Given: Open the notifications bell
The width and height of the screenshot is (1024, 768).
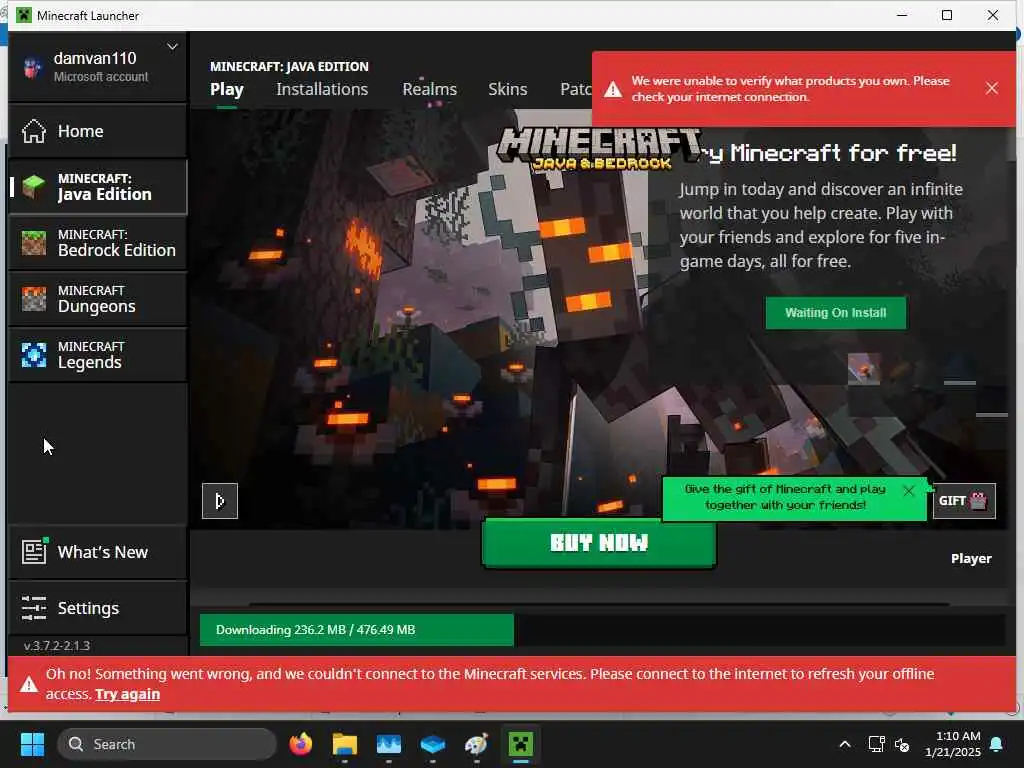Looking at the screenshot, I should [997, 744].
